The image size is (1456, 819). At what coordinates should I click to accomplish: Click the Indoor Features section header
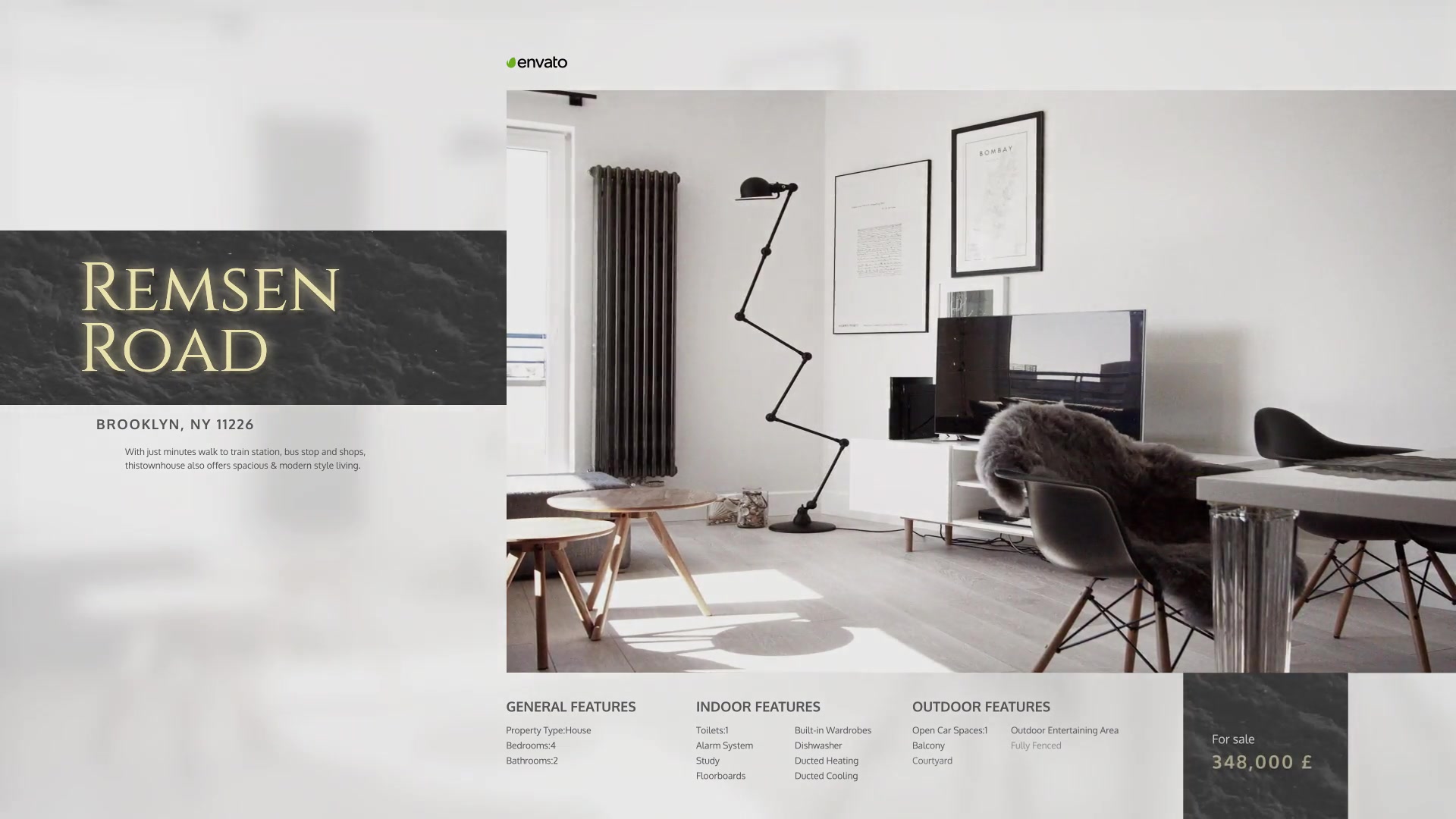pyautogui.click(x=758, y=706)
